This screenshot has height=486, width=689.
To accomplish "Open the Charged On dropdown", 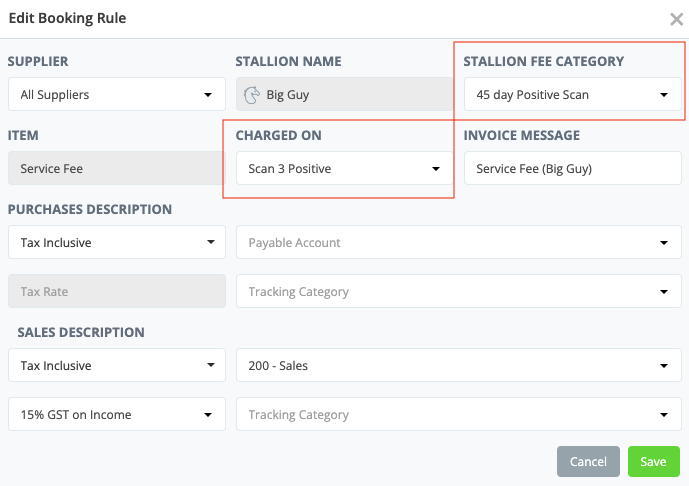I will click(344, 169).
